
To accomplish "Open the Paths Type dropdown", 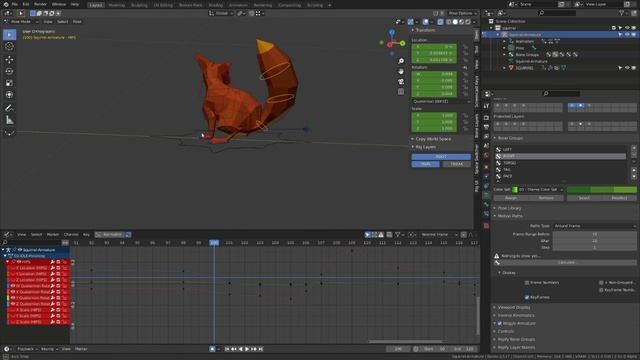I will 595,226.
